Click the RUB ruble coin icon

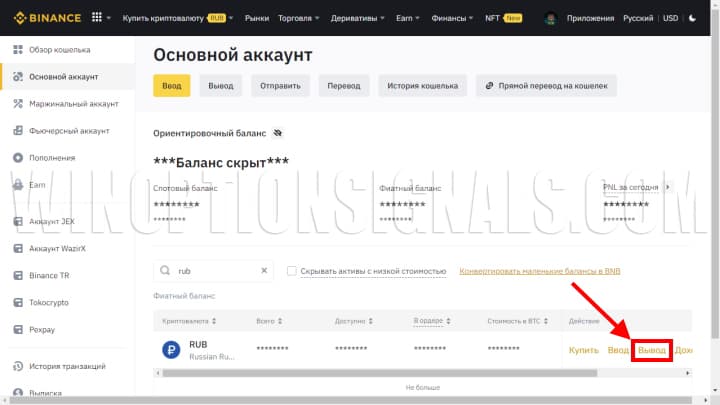click(x=171, y=350)
